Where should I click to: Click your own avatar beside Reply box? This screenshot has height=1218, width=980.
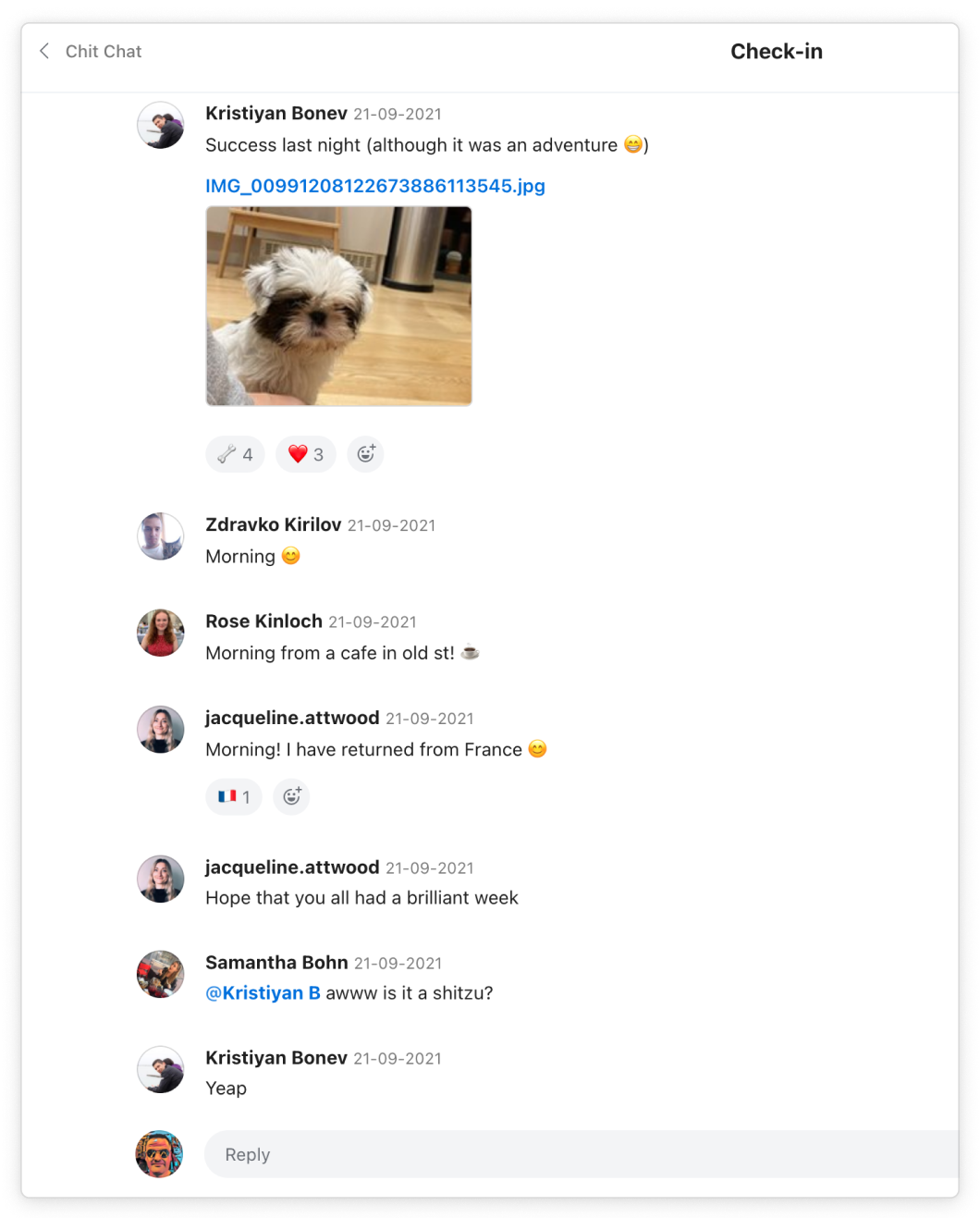tap(159, 1154)
